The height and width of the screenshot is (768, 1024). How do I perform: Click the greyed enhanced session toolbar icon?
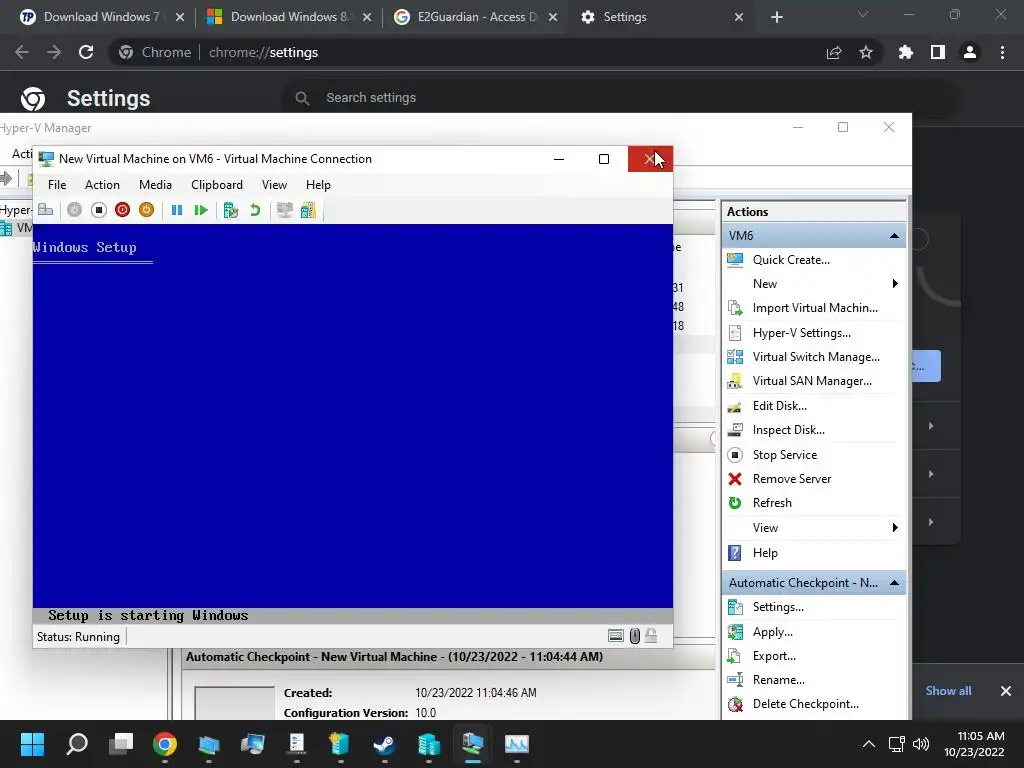pyautogui.click(x=284, y=210)
